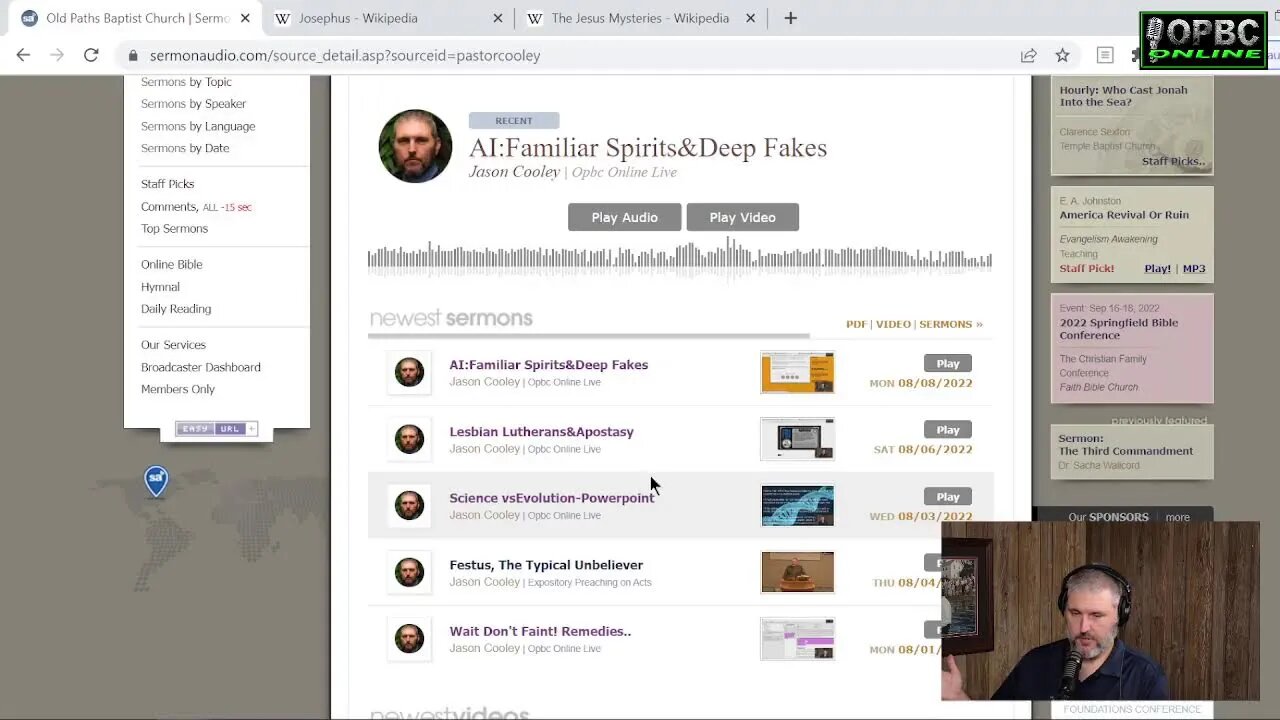
Task: Close the Old Paths Baptist Church tab
Action: pyautogui.click(x=245, y=18)
